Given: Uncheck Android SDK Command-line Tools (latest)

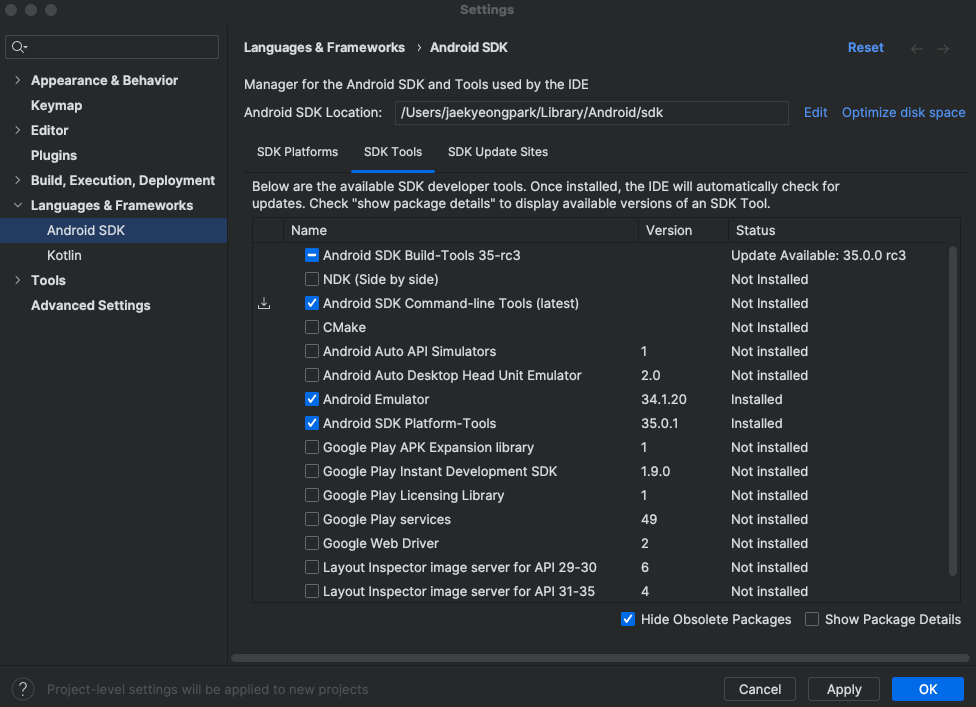Looking at the screenshot, I should coord(312,303).
